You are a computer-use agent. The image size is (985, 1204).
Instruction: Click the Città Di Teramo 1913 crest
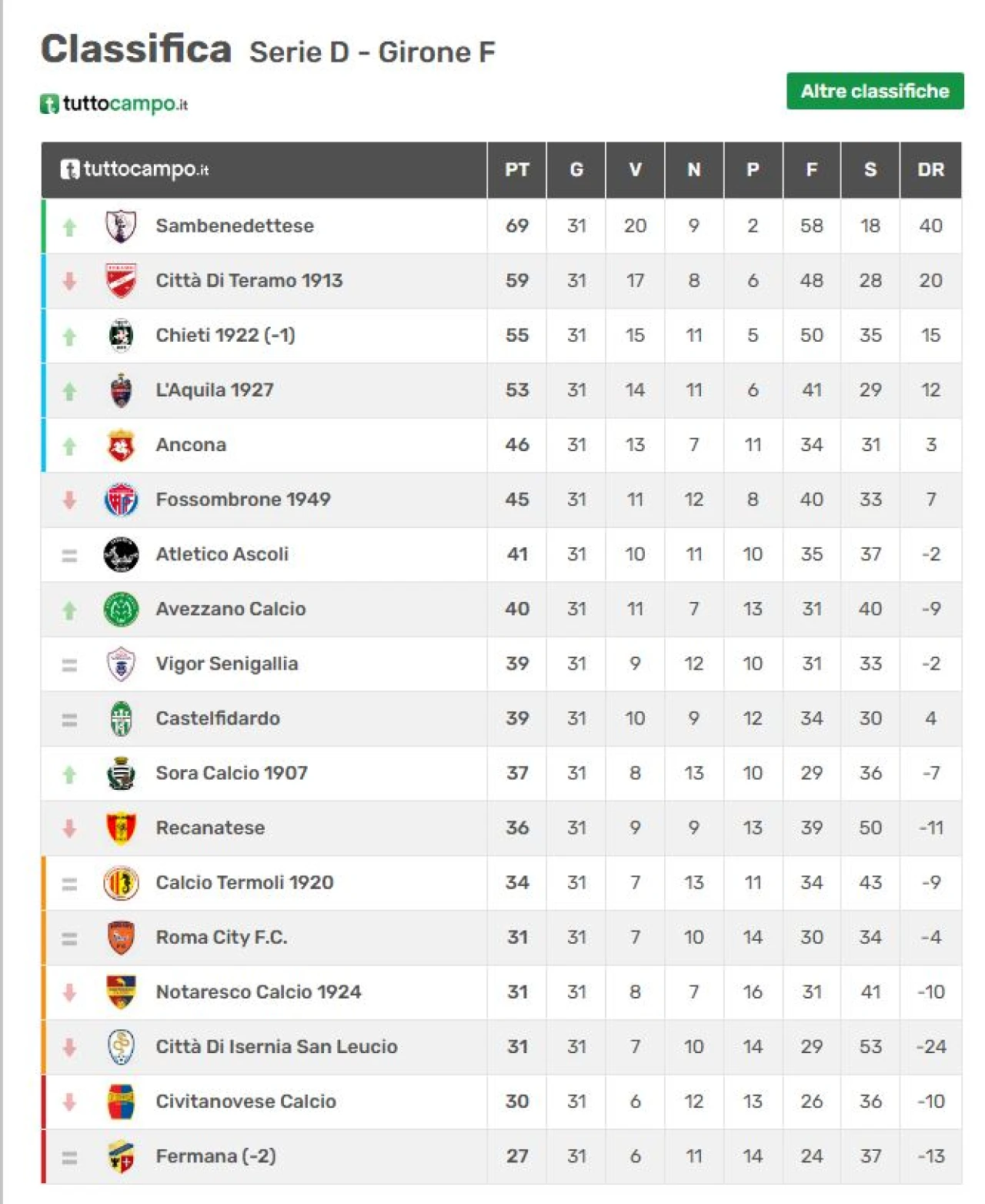tap(121, 281)
